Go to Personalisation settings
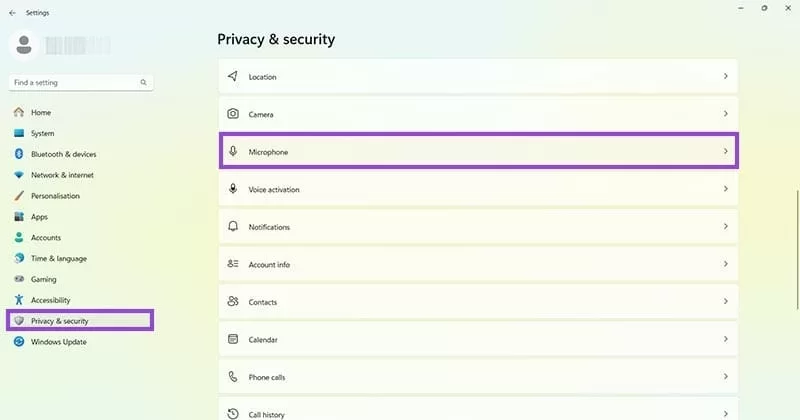The image size is (800, 420). [x=55, y=196]
